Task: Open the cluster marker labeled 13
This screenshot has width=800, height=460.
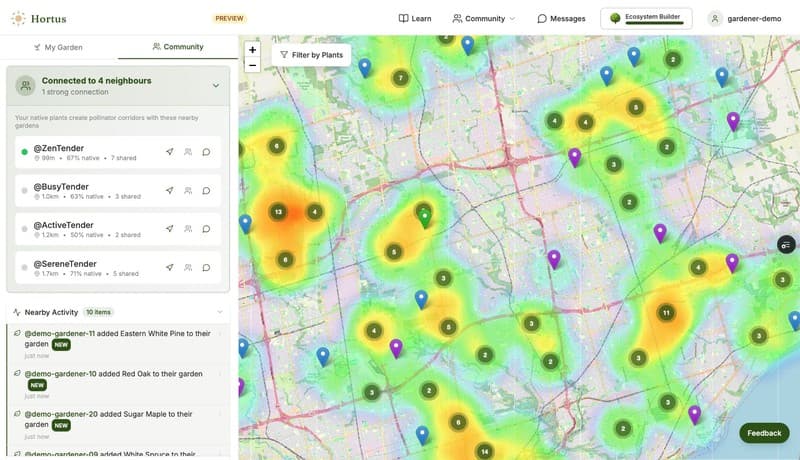Action: [x=278, y=212]
